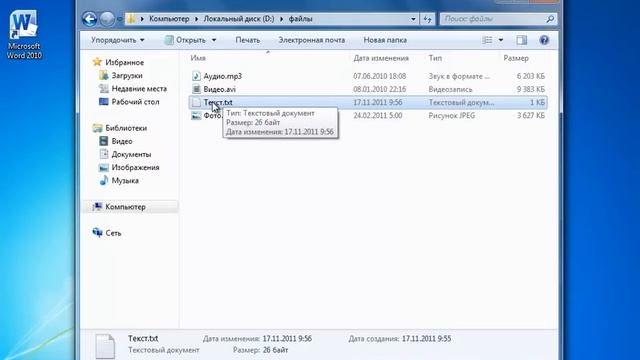Screen dimensions: 640x360
Task: Click the Видео library icon
Action: click(104, 141)
